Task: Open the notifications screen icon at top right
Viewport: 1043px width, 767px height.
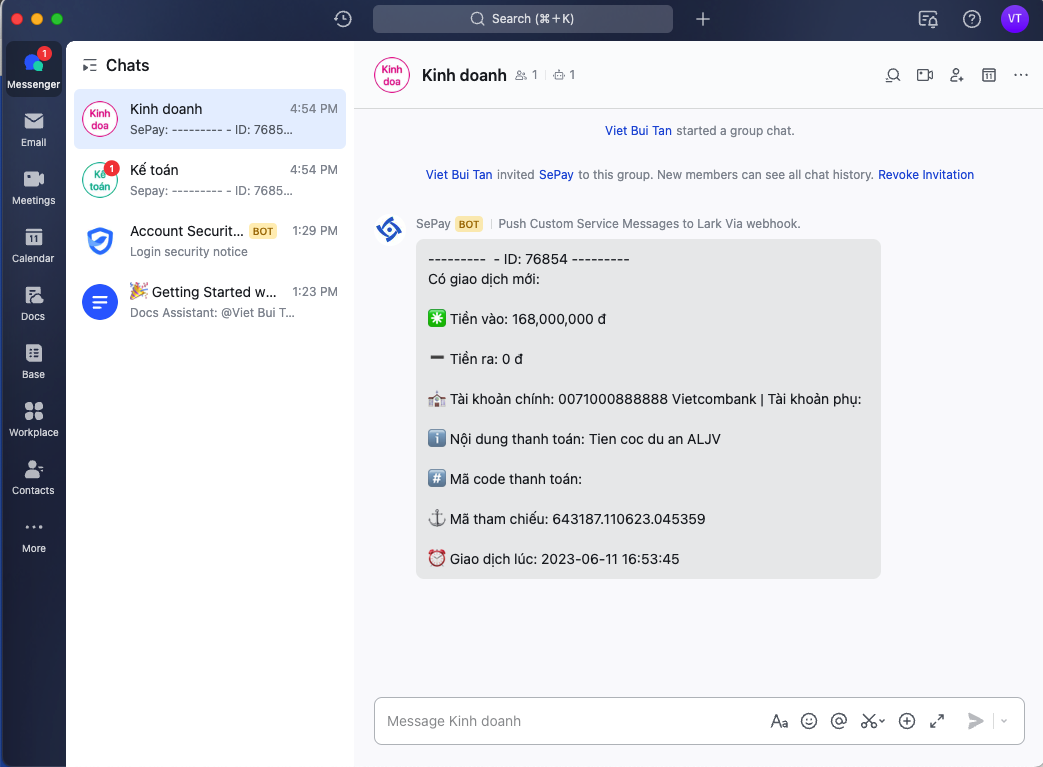Action: [x=928, y=19]
